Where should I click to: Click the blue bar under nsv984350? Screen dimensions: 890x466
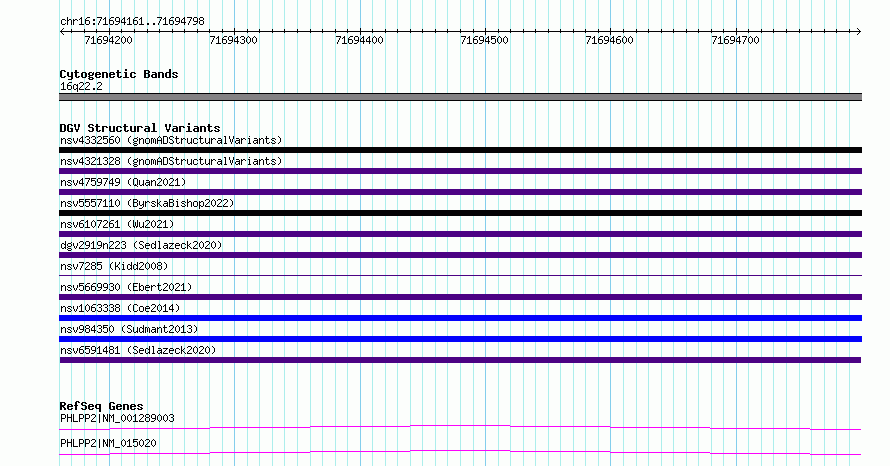point(460,339)
